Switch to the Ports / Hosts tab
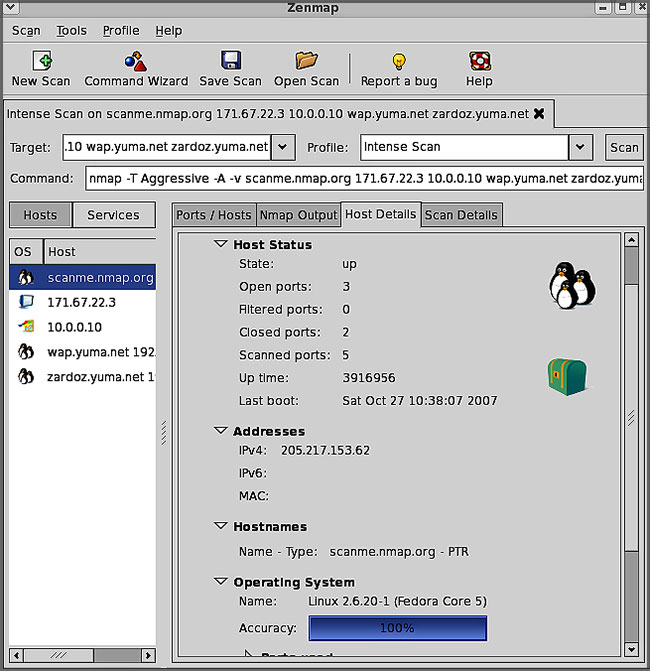650x671 pixels. tap(214, 215)
